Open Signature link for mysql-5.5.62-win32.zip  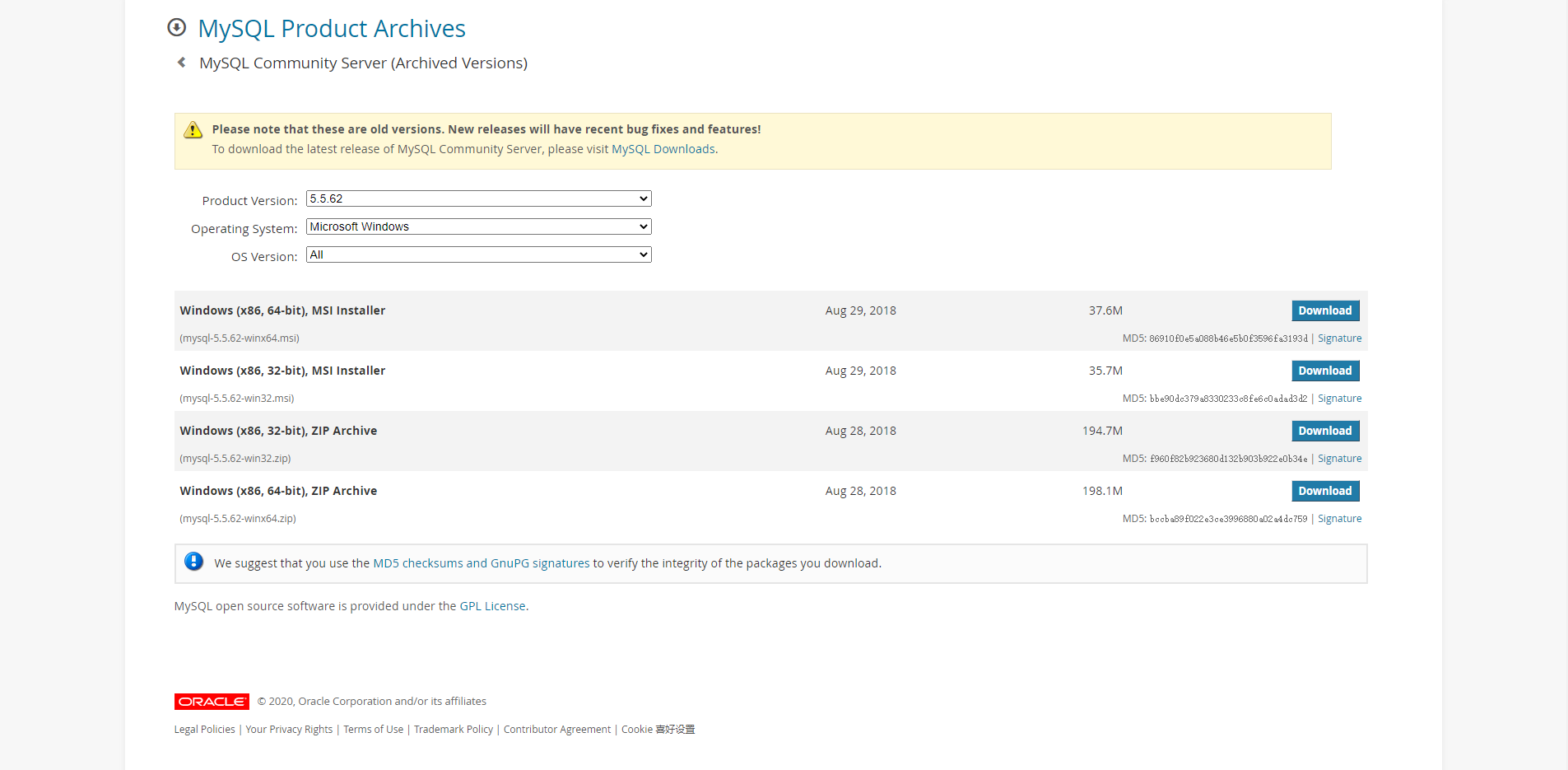[1339, 459]
